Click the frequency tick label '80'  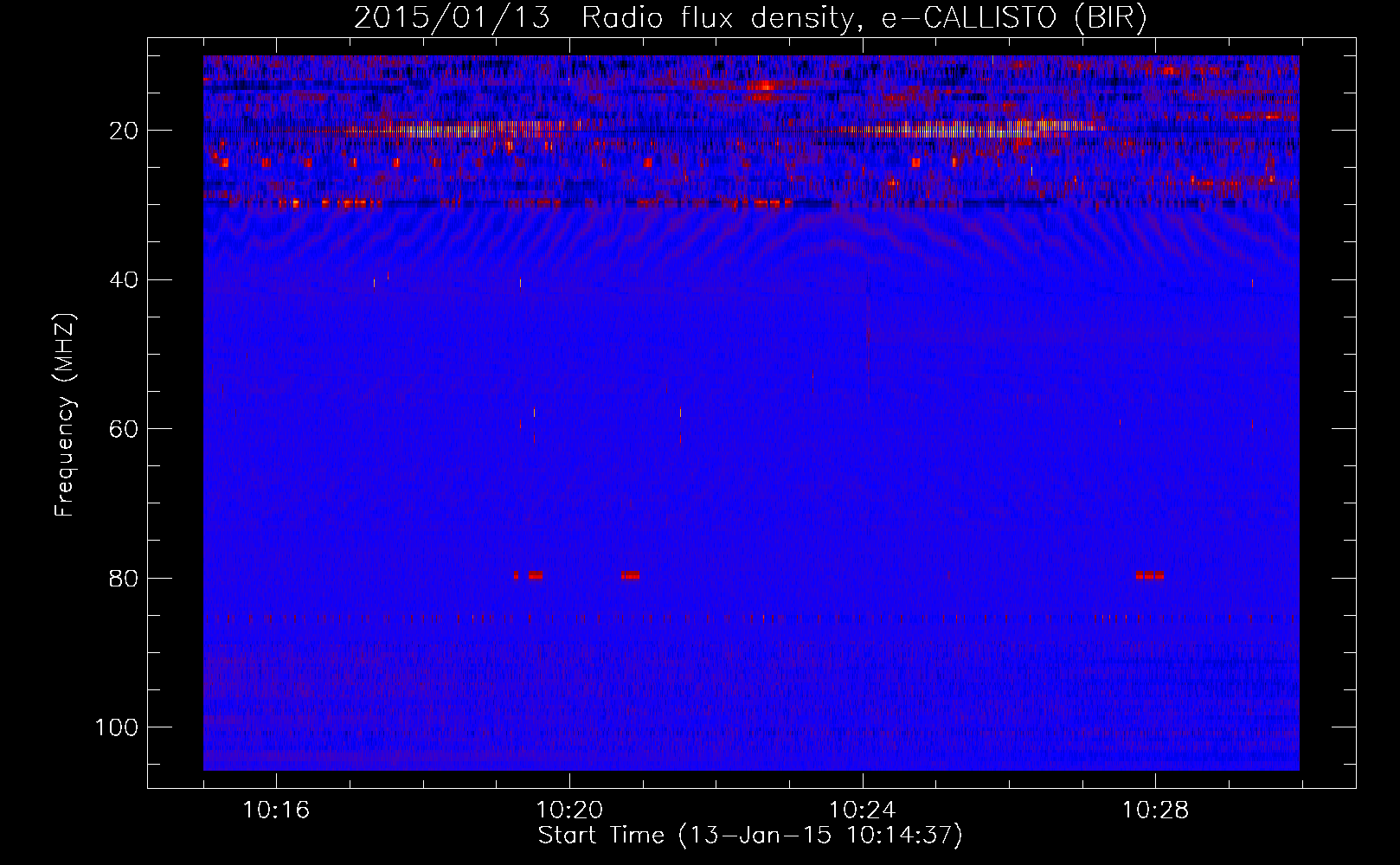tap(124, 579)
